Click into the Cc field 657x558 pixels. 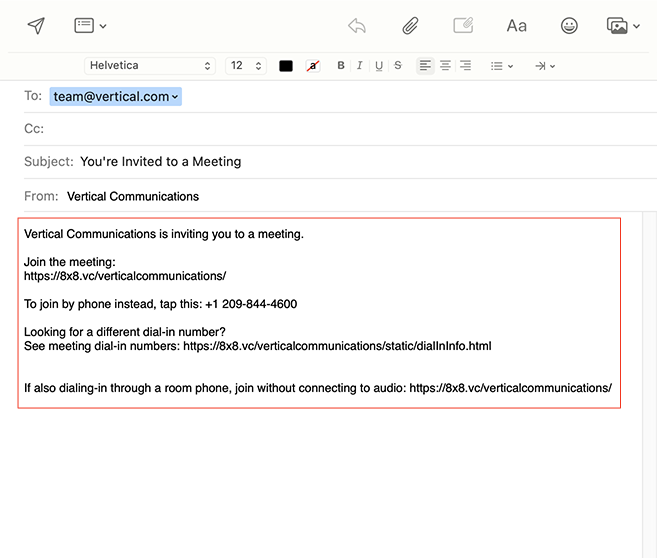(x=339, y=129)
